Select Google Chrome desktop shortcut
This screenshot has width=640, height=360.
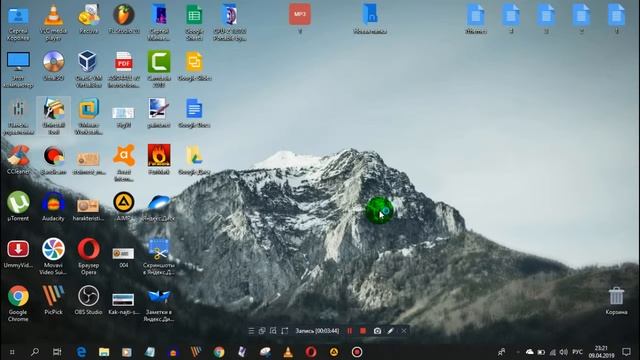18,304
